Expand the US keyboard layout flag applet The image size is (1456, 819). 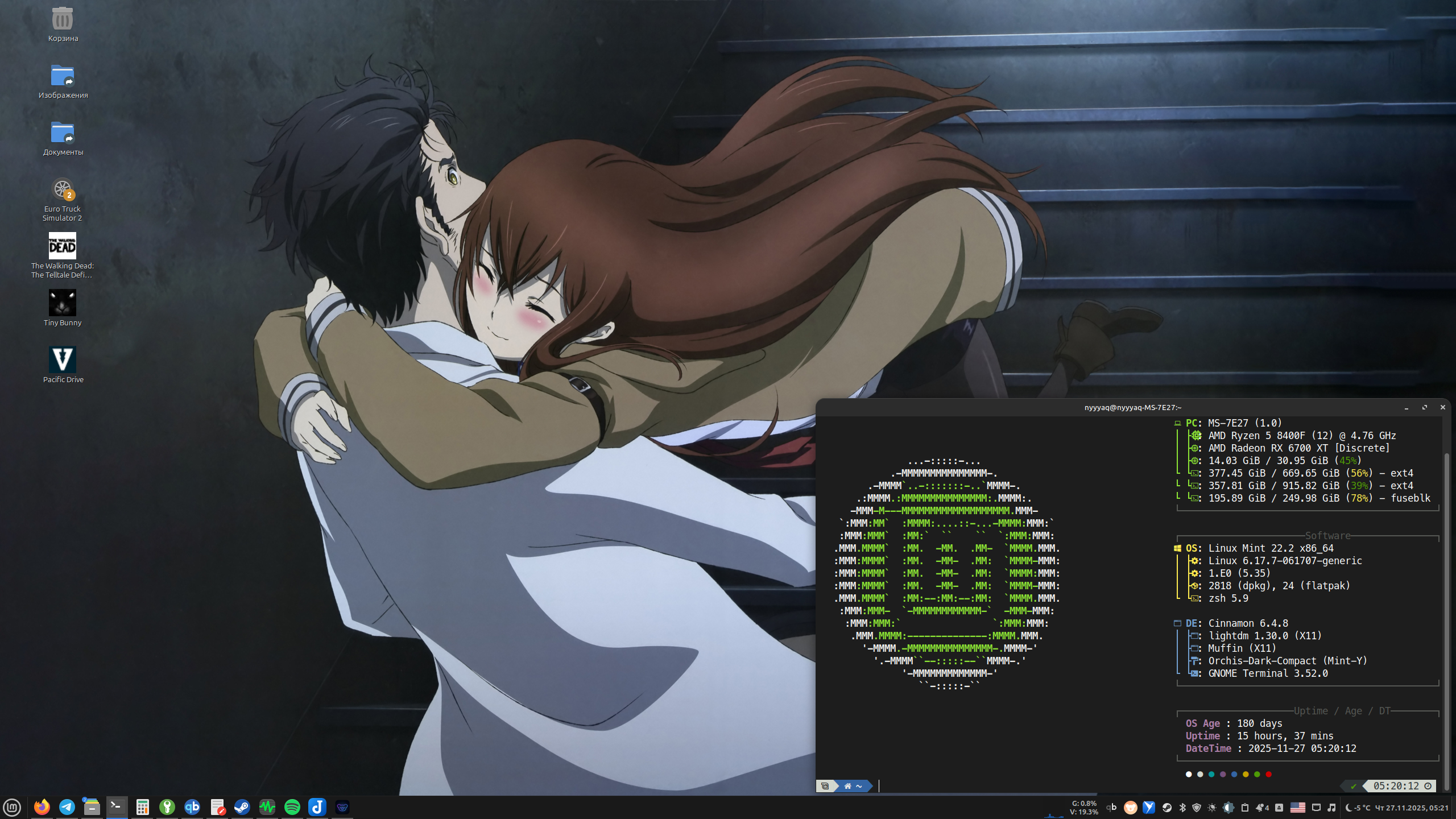click(1297, 807)
